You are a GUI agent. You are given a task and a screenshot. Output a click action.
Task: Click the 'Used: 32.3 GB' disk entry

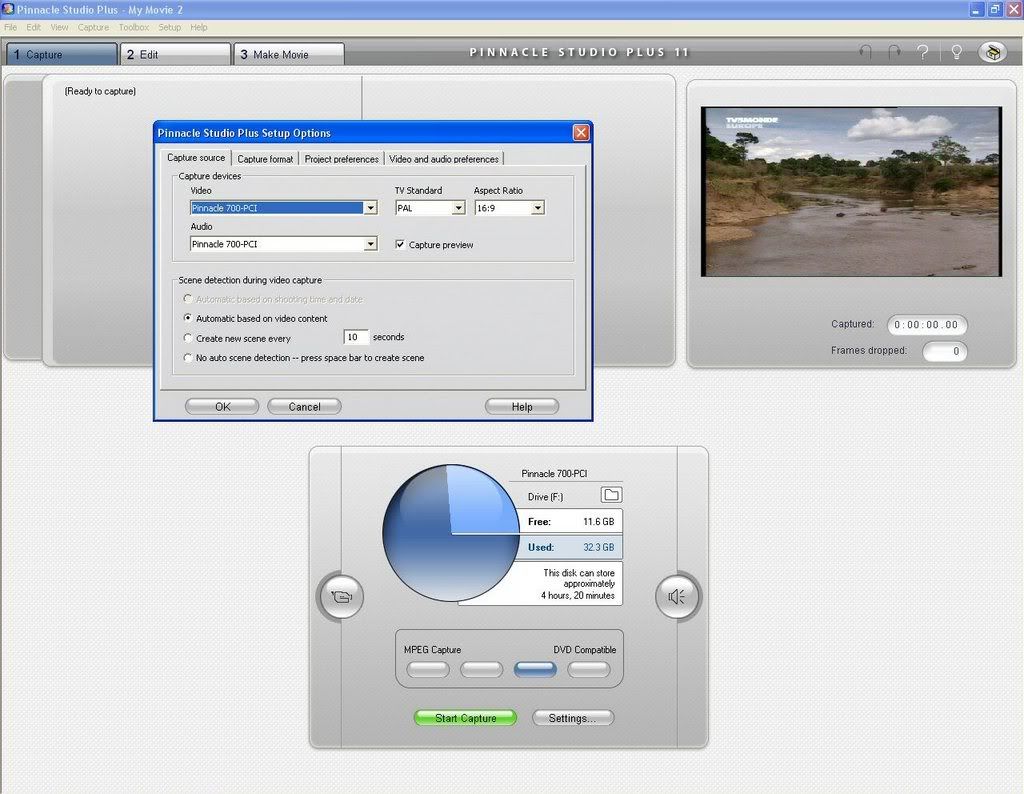point(571,547)
